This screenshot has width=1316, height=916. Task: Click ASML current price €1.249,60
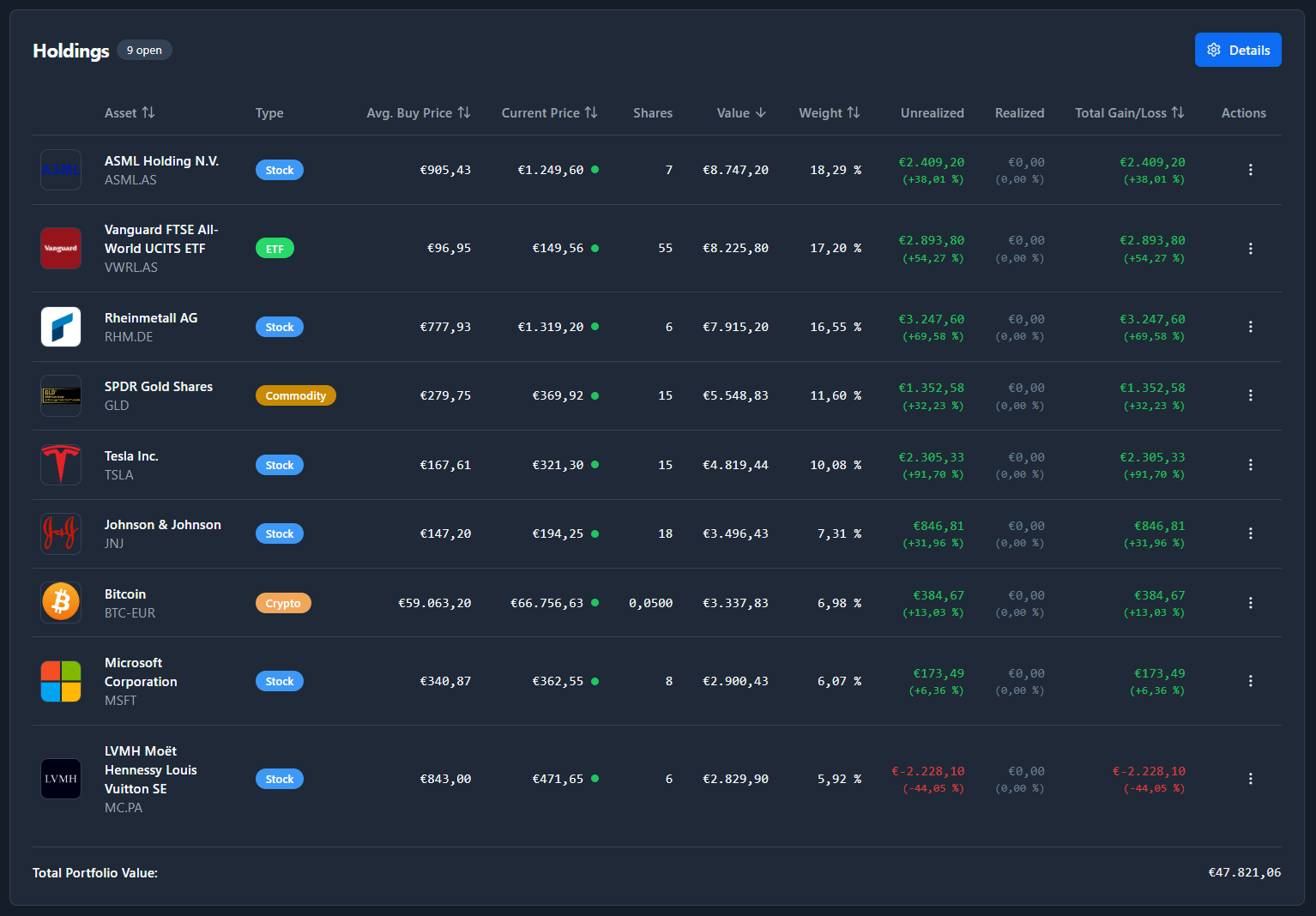tap(551, 170)
